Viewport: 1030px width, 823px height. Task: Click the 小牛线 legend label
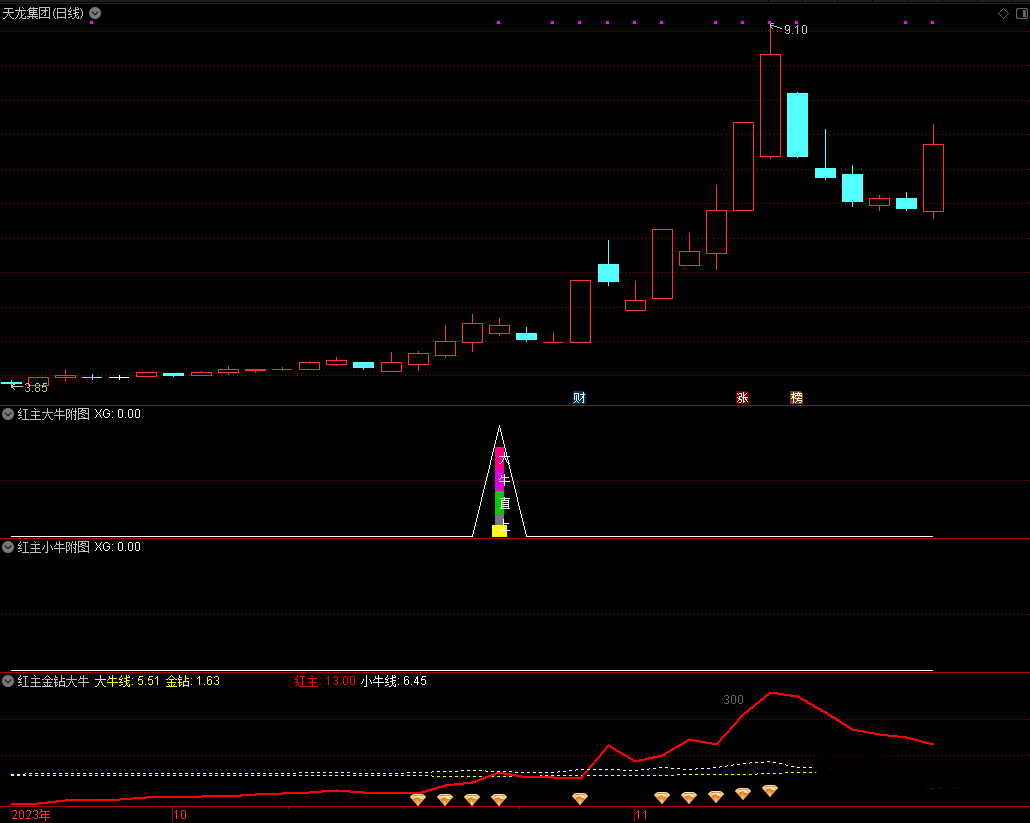[379, 681]
